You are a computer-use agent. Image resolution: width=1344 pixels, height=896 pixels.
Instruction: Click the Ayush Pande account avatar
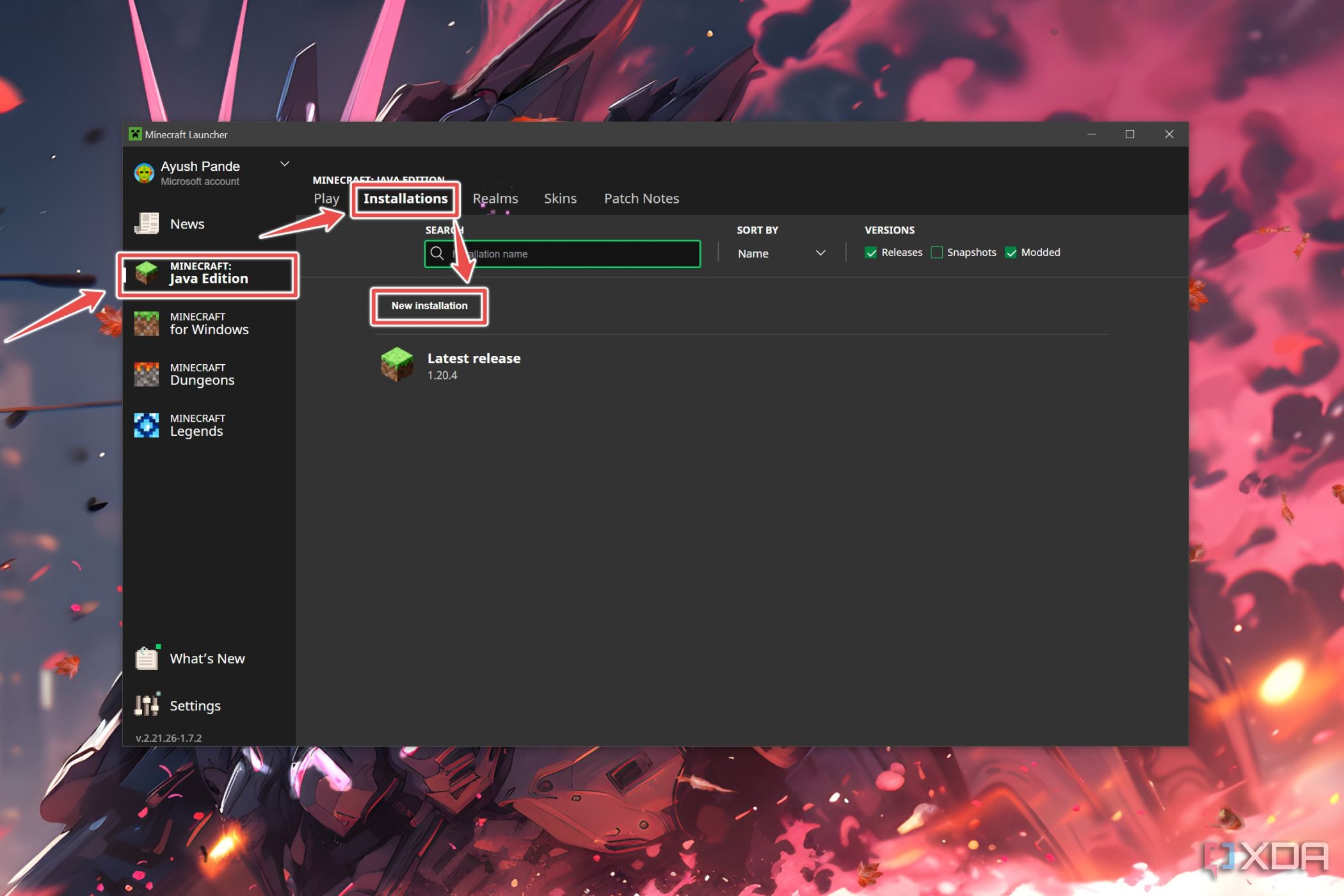[x=144, y=173]
